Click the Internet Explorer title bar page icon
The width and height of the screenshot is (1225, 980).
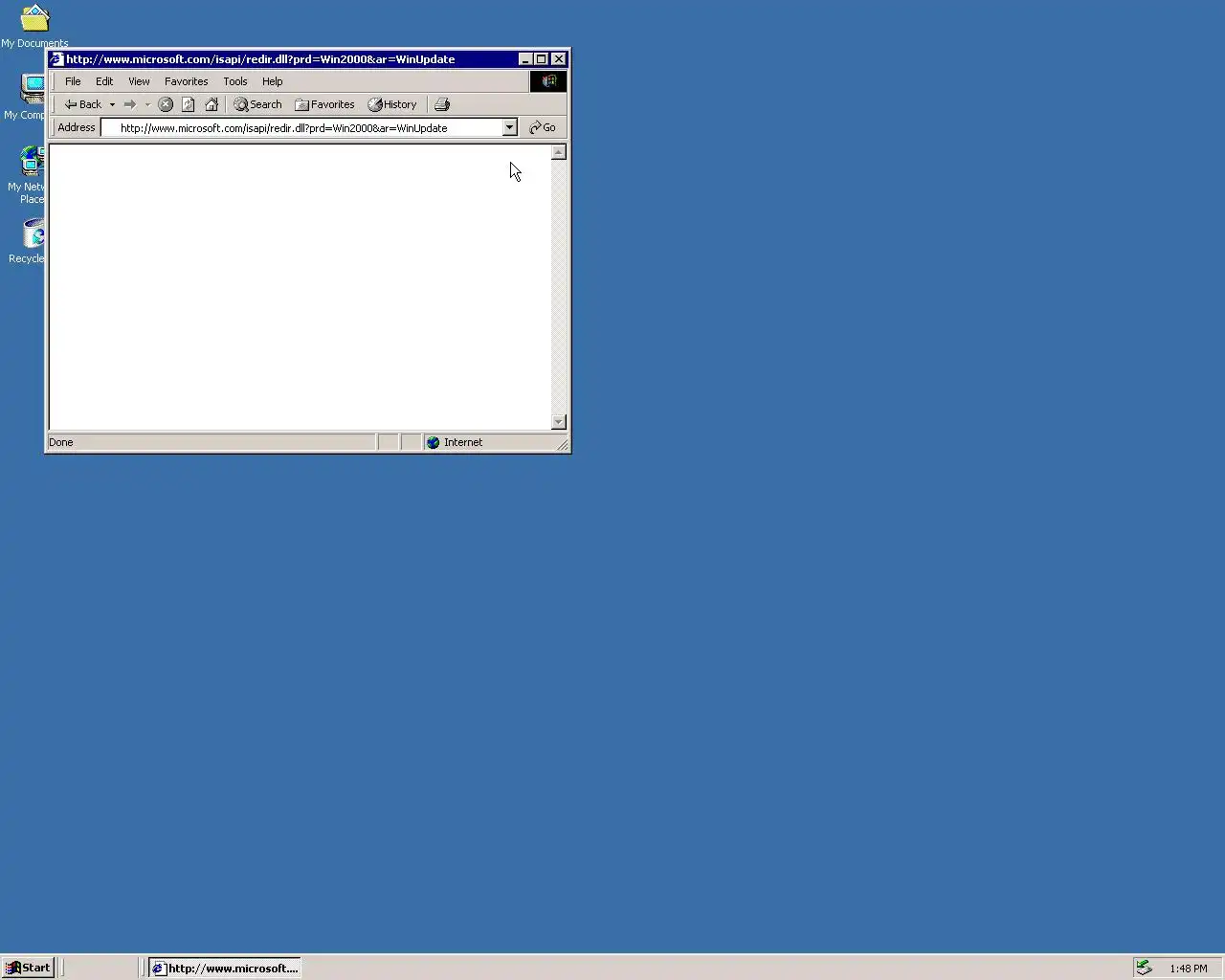click(56, 59)
